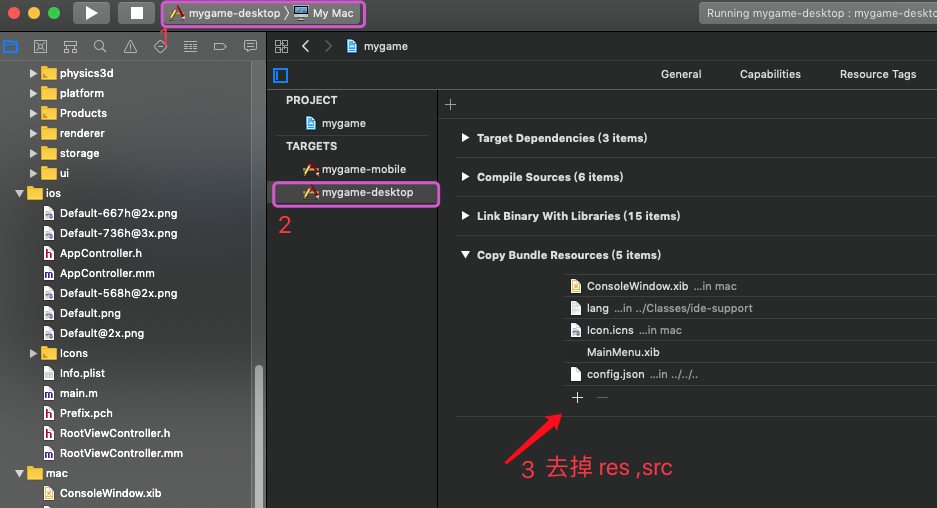Open the related items grid menu

(281, 47)
